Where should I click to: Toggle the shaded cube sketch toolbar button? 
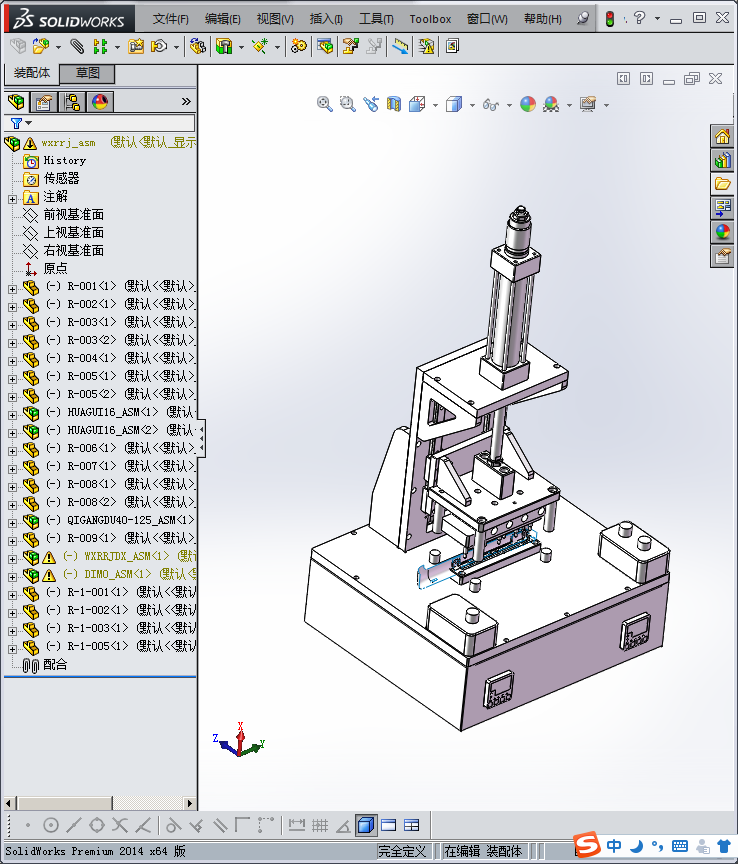coord(366,825)
